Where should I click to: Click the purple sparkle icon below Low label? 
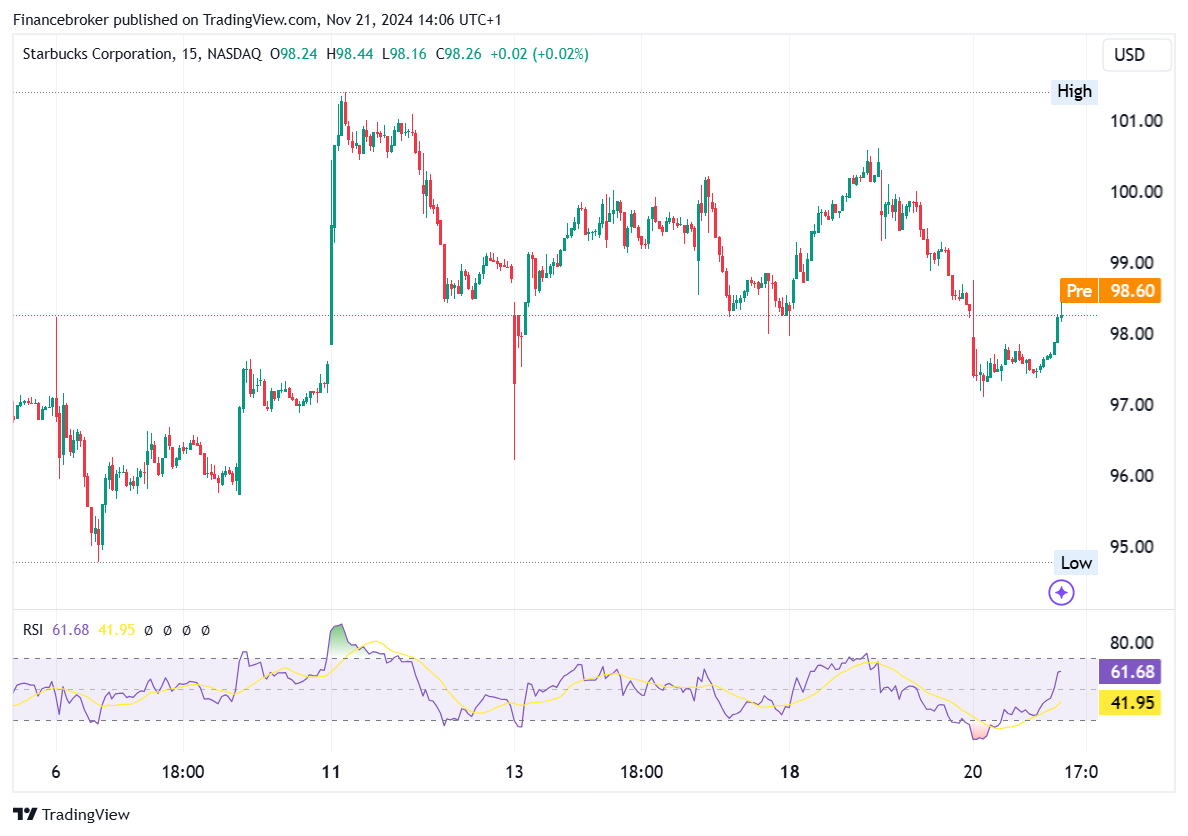pyautogui.click(x=1061, y=593)
